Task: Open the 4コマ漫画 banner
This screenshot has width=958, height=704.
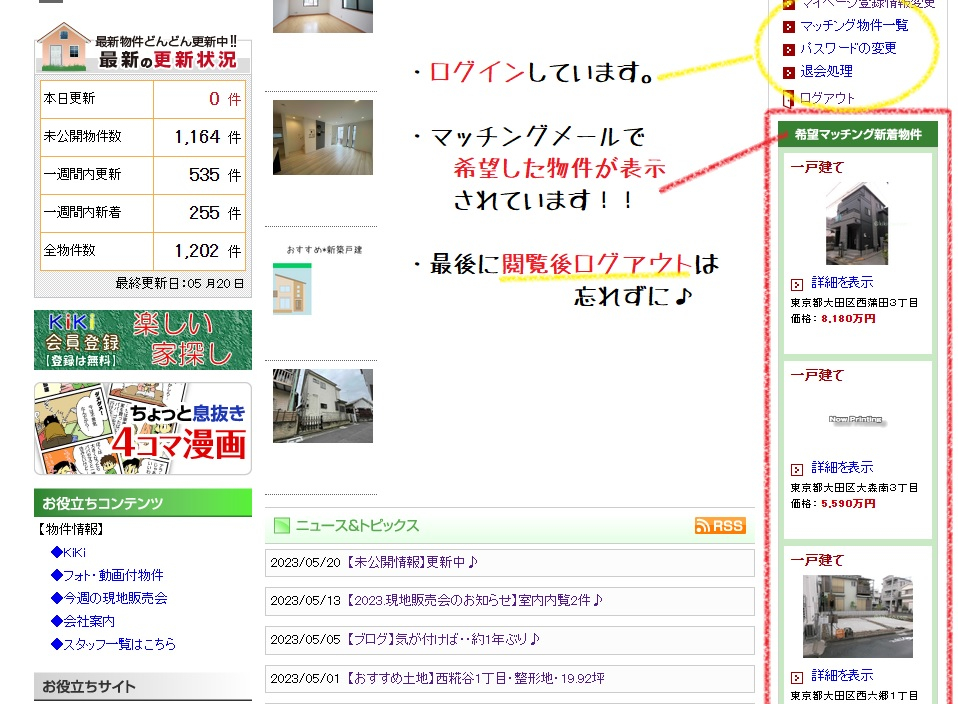Action: click(143, 428)
